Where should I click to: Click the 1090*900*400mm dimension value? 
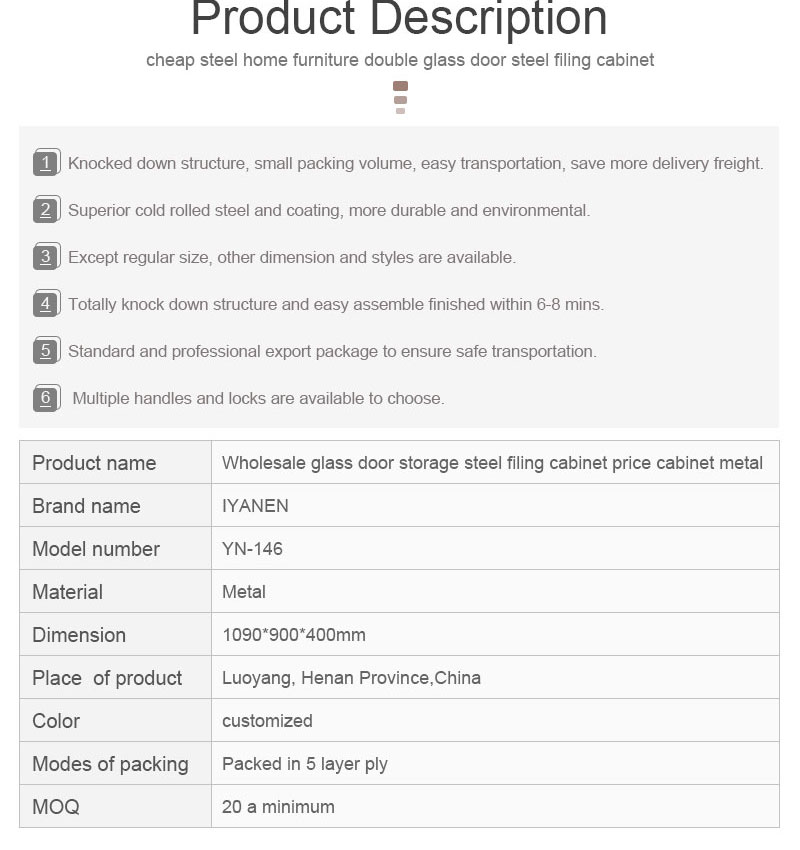point(294,635)
